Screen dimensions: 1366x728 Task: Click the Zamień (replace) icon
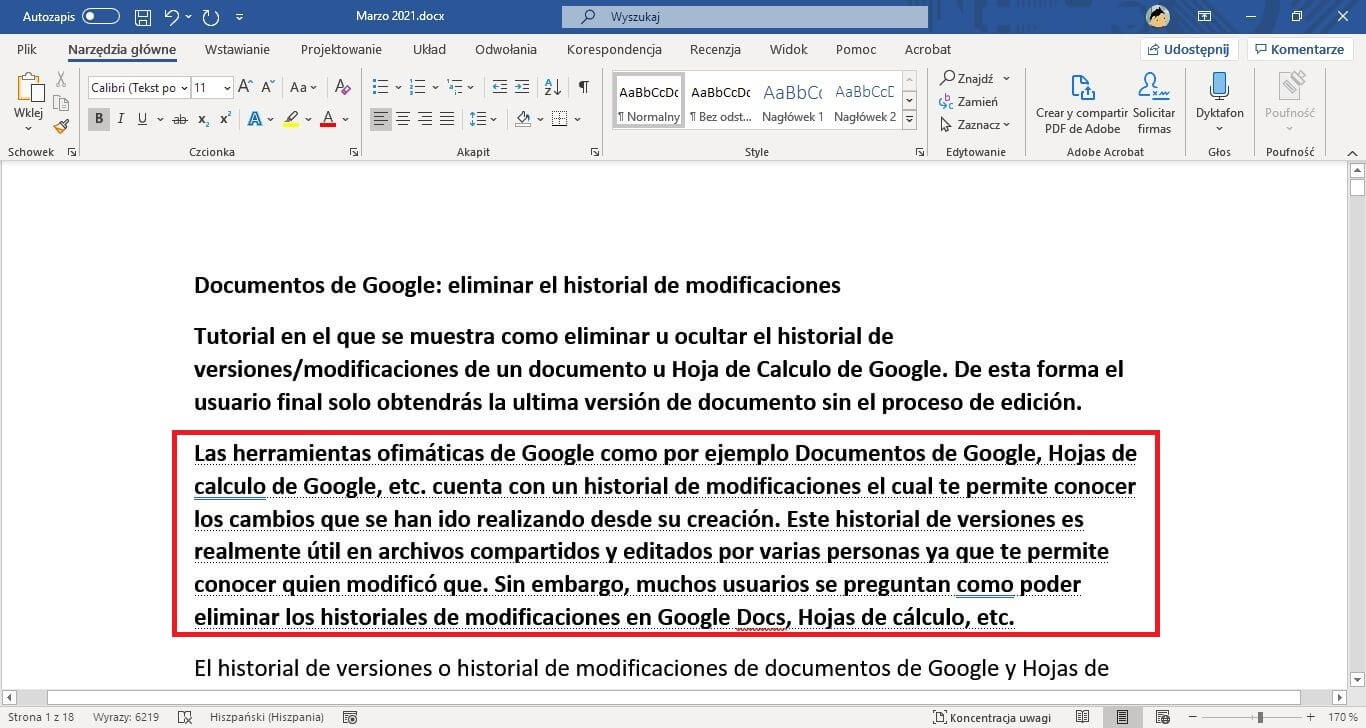[x=946, y=101]
